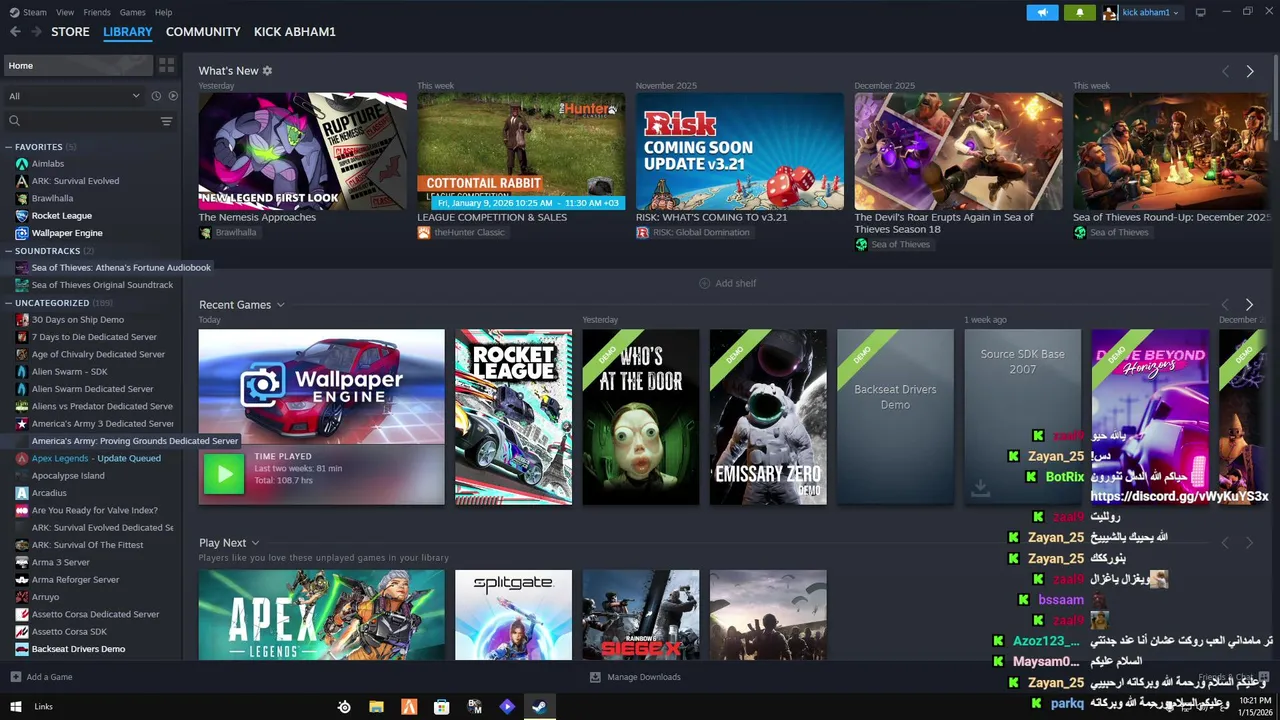1280x720 pixels.
Task: Switch to the STORE tab
Action: click(70, 32)
